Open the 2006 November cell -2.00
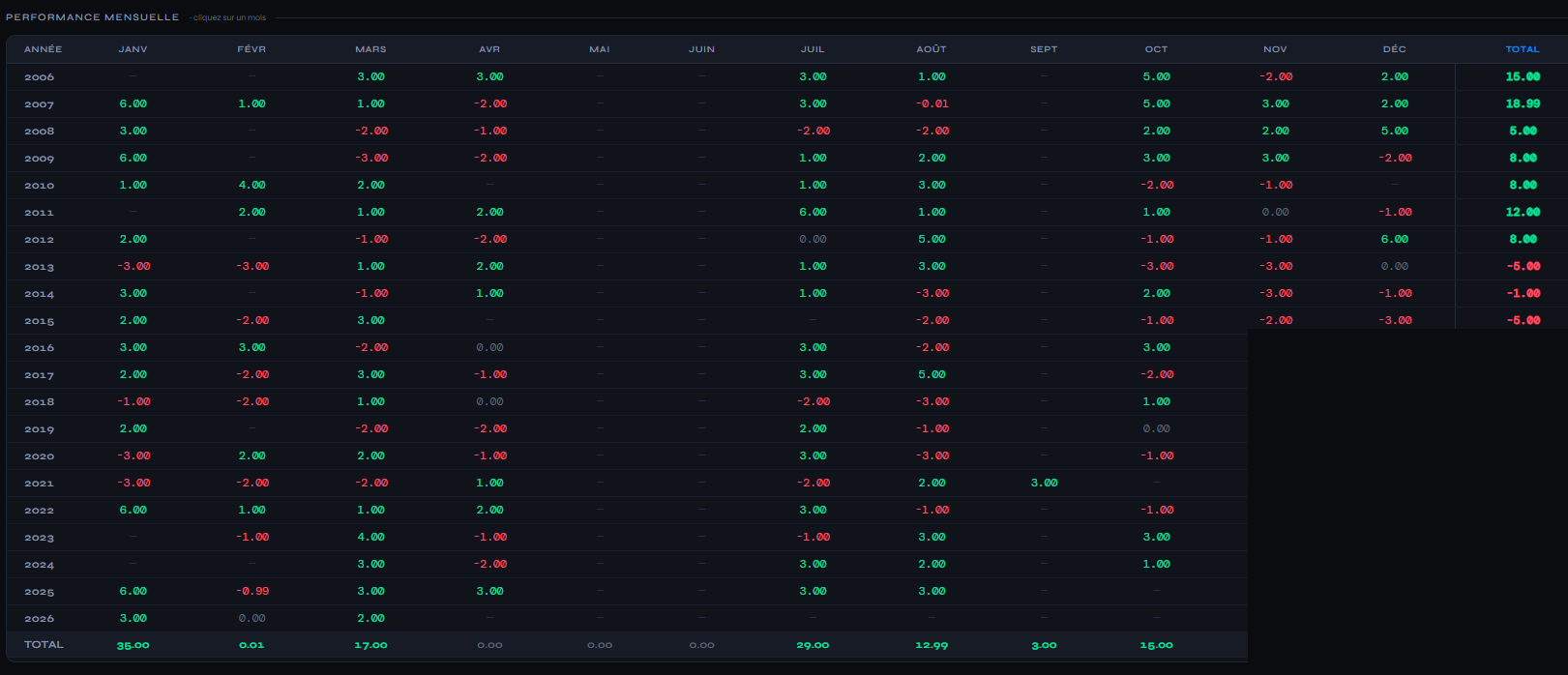Screen dimensions: 1568x675 1275,76
